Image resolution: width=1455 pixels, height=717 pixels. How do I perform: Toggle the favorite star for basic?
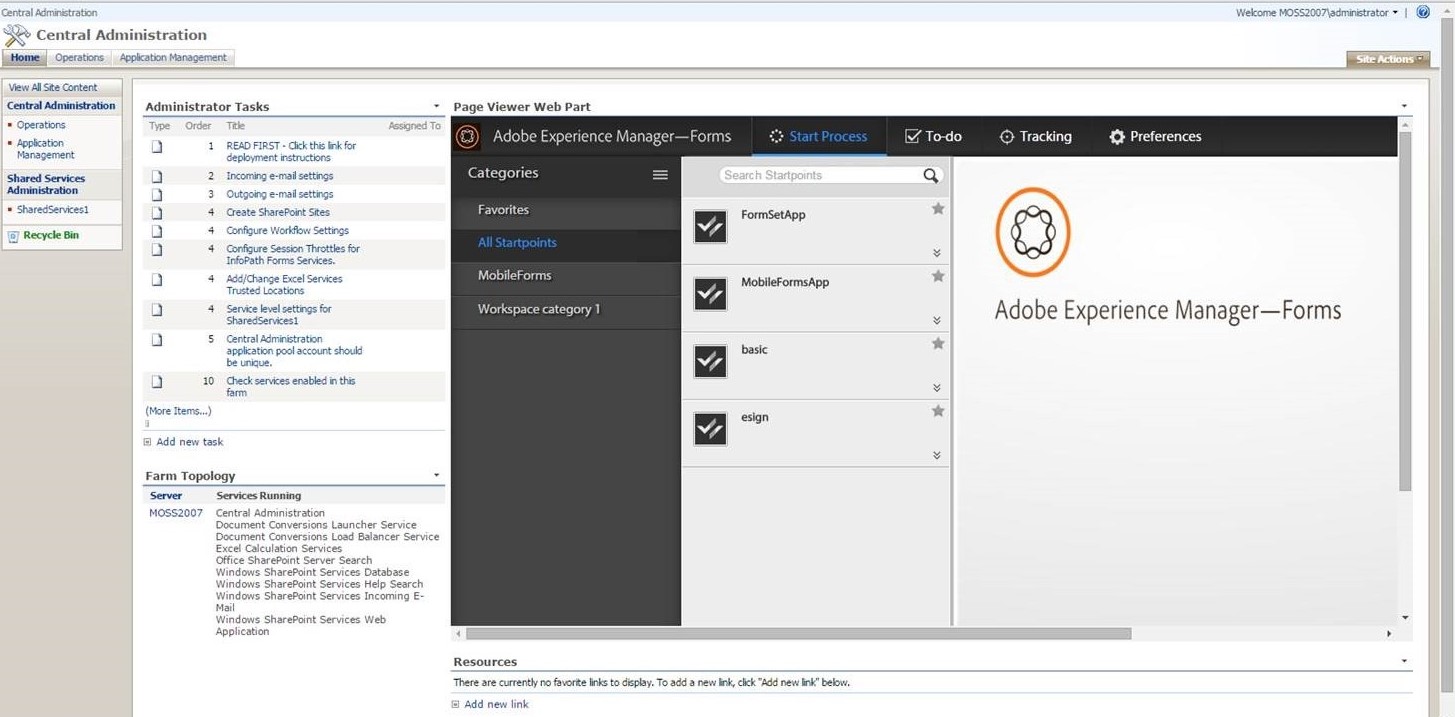click(938, 343)
